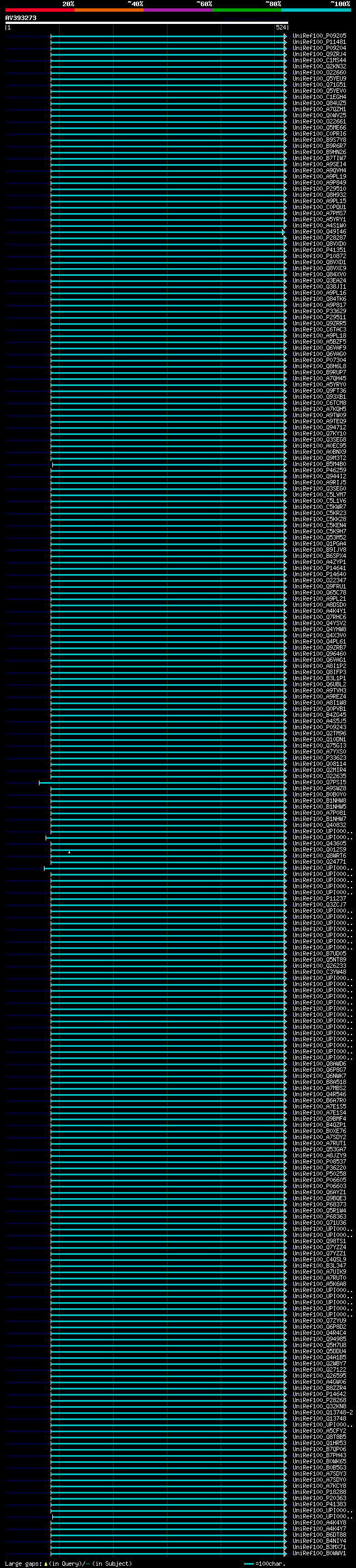Select the UniRef100_B9S7Y8 entry
This screenshot has width=356, height=1568.
(319, 140)
